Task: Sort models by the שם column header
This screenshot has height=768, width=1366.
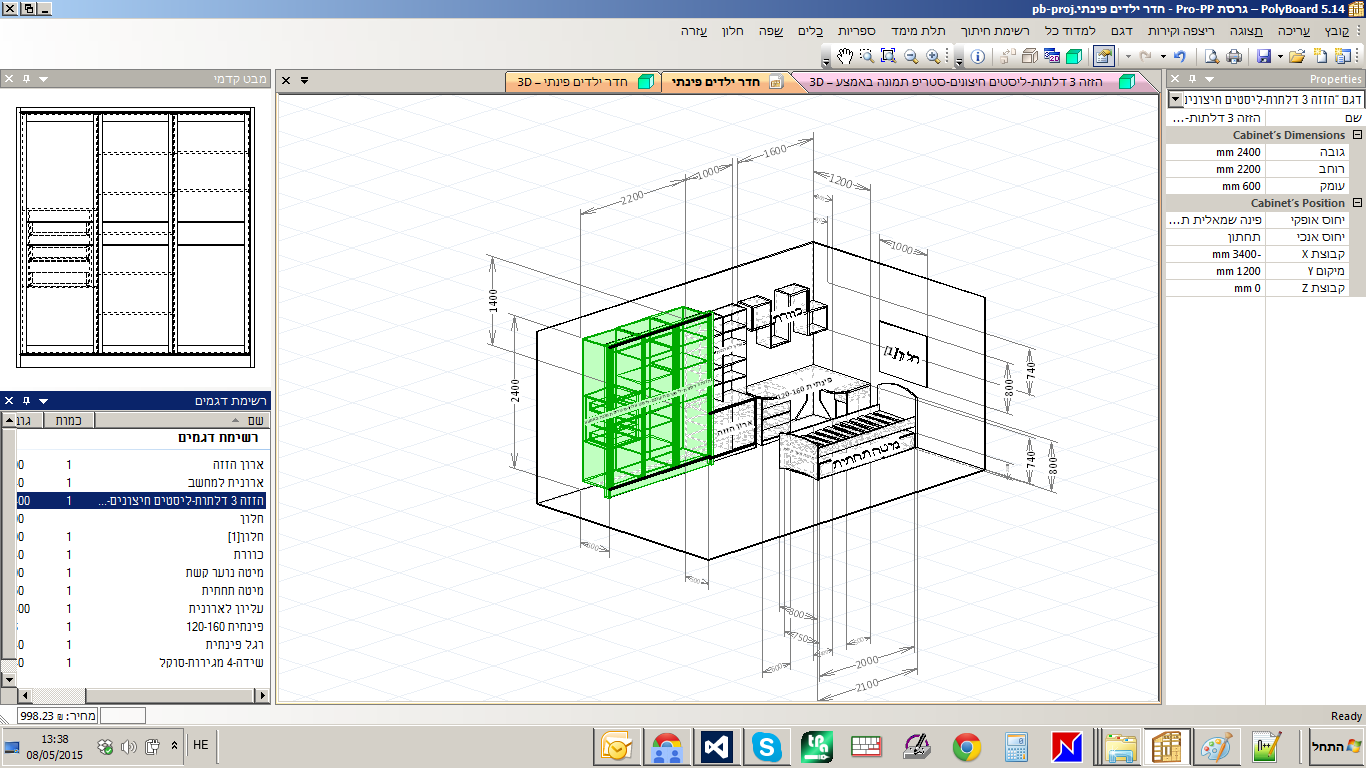Action: [182, 420]
